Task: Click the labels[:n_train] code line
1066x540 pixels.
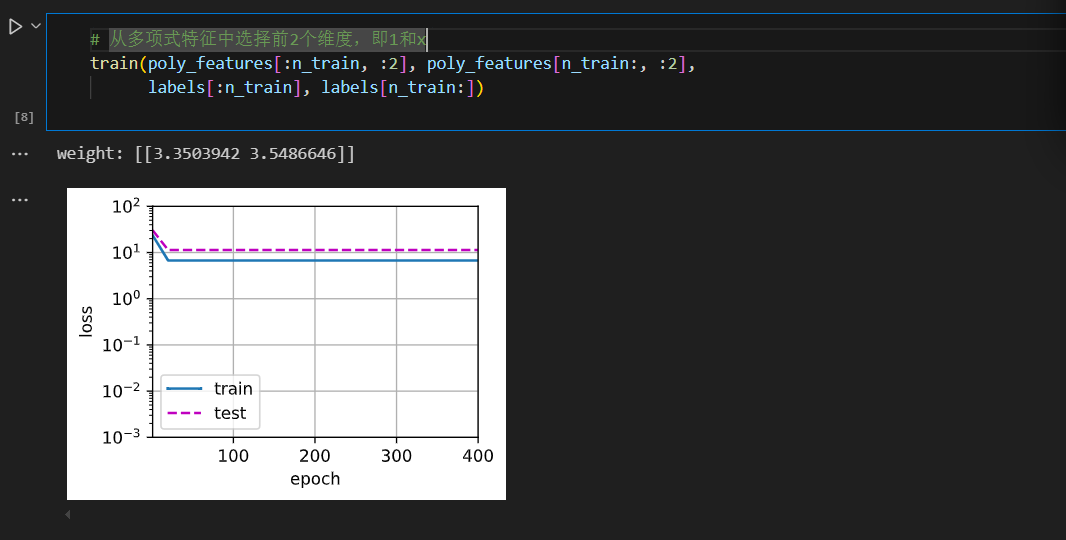Action: (315, 88)
